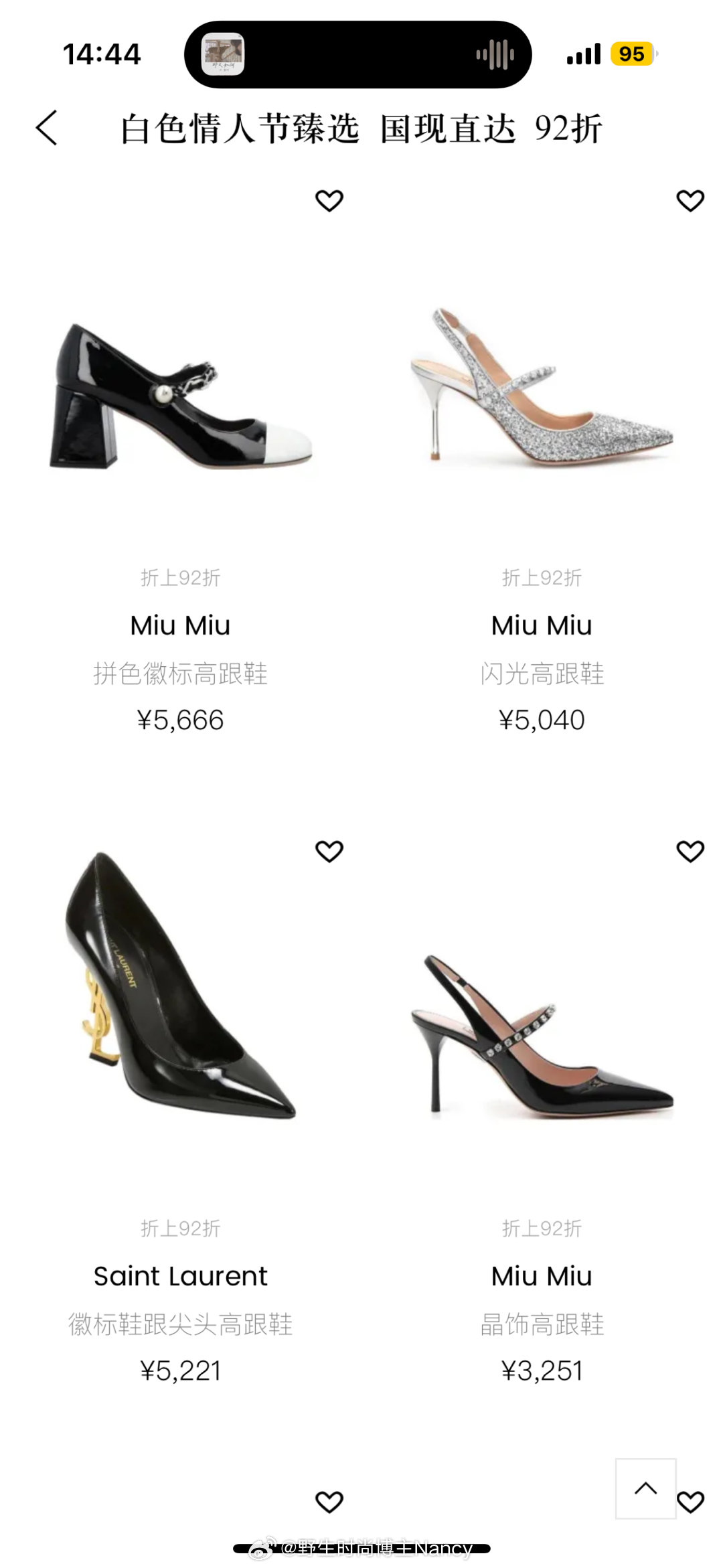Tap the ¥3,251 price
This screenshot has width=723, height=1568.
click(x=542, y=1371)
